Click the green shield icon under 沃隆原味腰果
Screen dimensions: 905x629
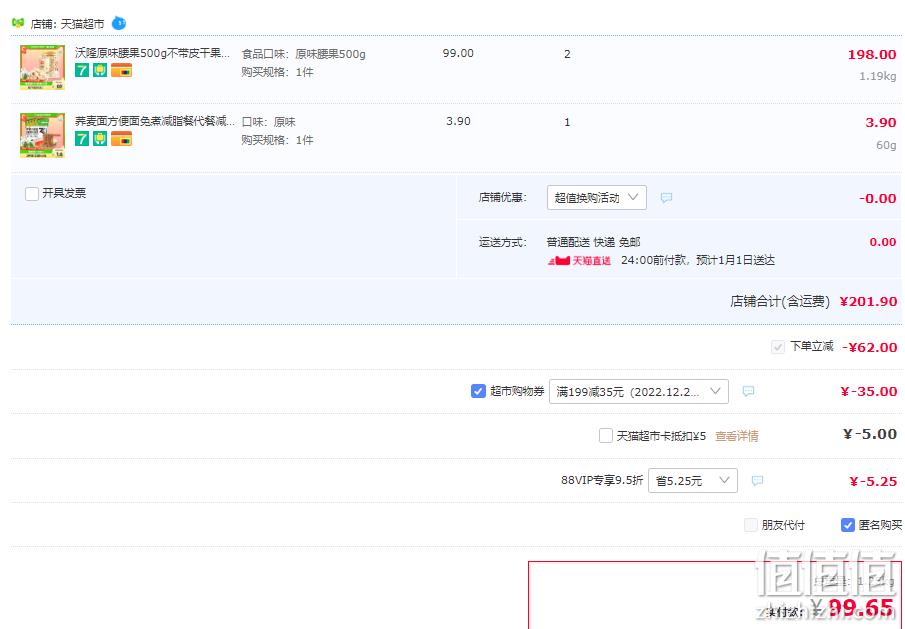[100, 70]
